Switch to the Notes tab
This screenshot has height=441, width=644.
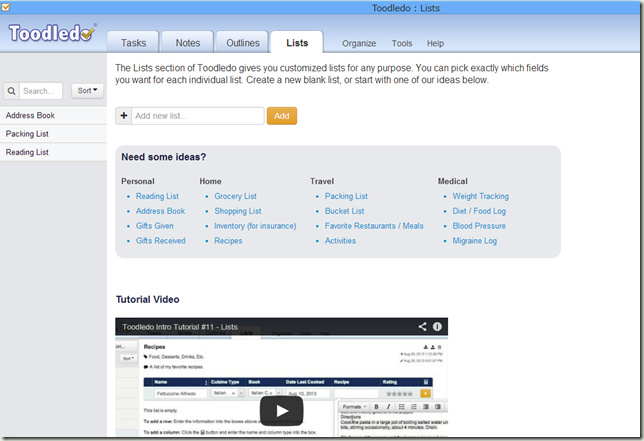pos(188,43)
